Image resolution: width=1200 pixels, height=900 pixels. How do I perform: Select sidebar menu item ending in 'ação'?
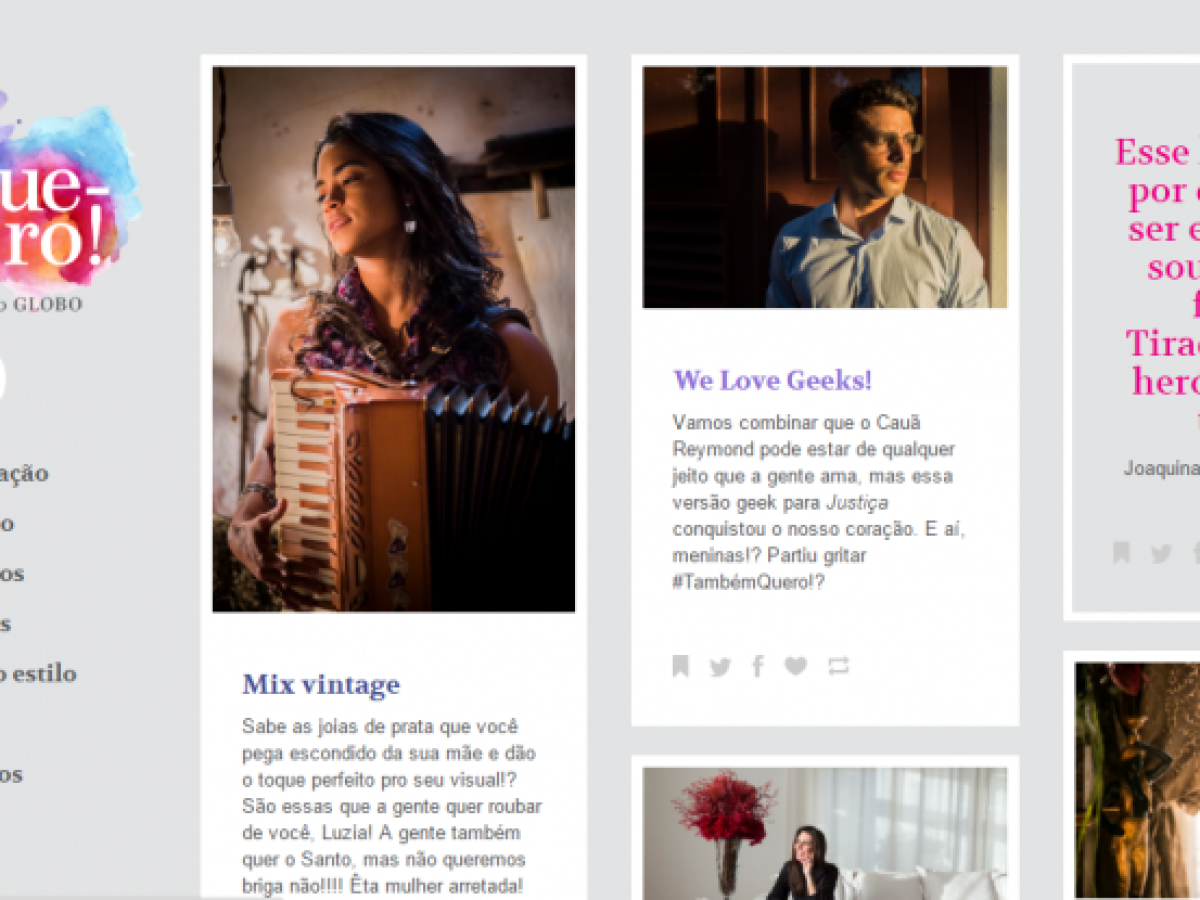(24, 474)
